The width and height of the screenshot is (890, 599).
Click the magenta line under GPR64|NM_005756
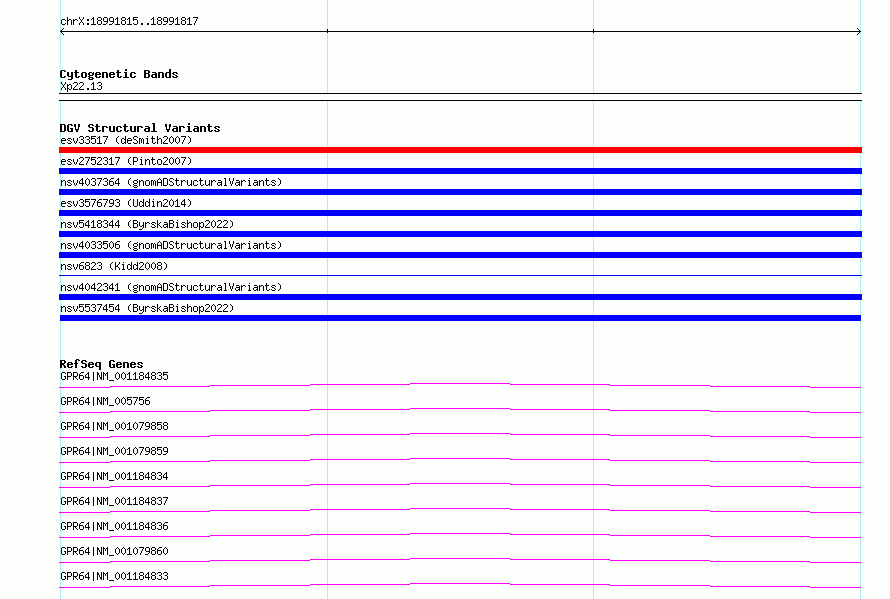[460, 410]
